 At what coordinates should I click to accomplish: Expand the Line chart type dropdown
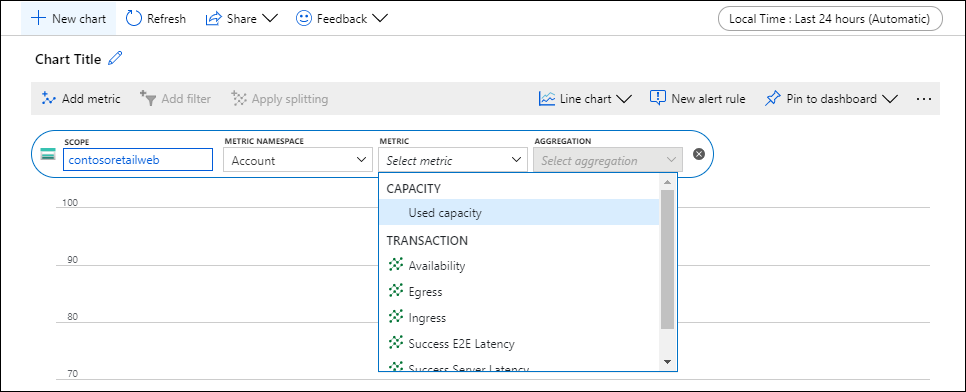pyautogui.click(x=585, y=99)
